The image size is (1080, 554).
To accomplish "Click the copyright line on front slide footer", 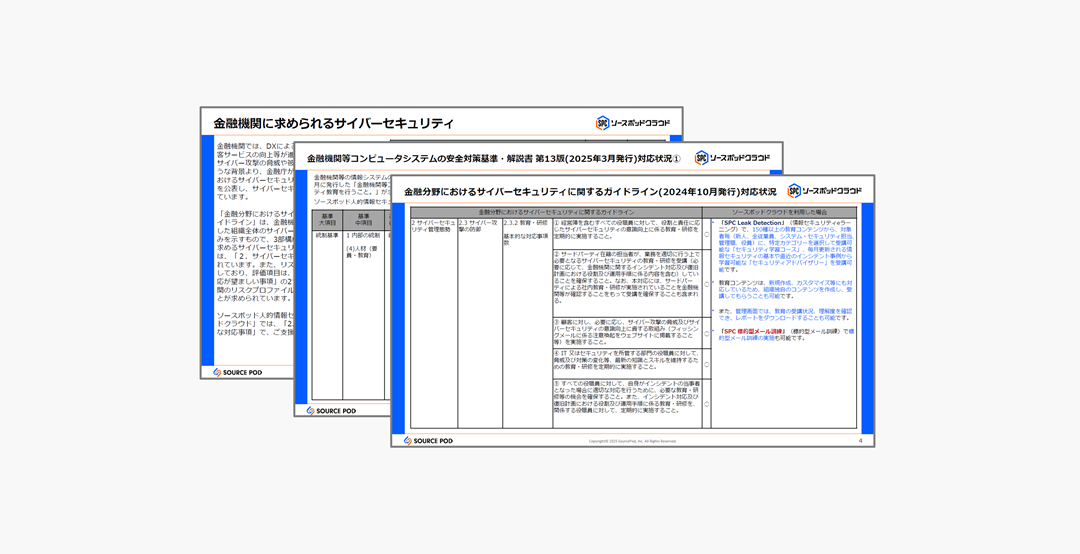I will click(x=632, y=441).
